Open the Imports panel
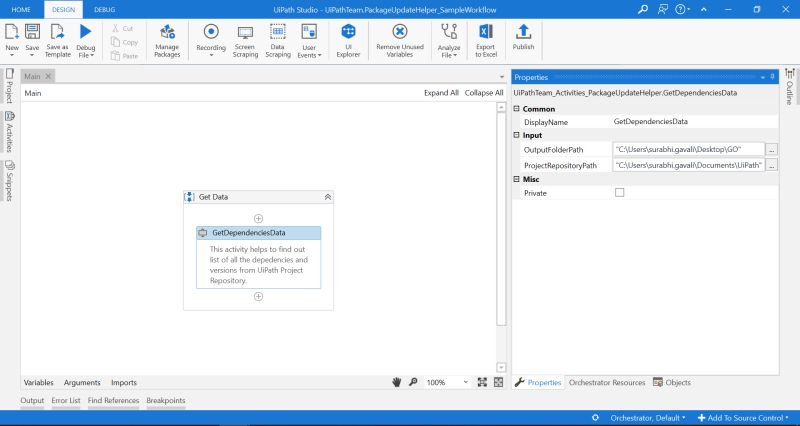This screenshot has height=426, width=800. coord(124,382)
